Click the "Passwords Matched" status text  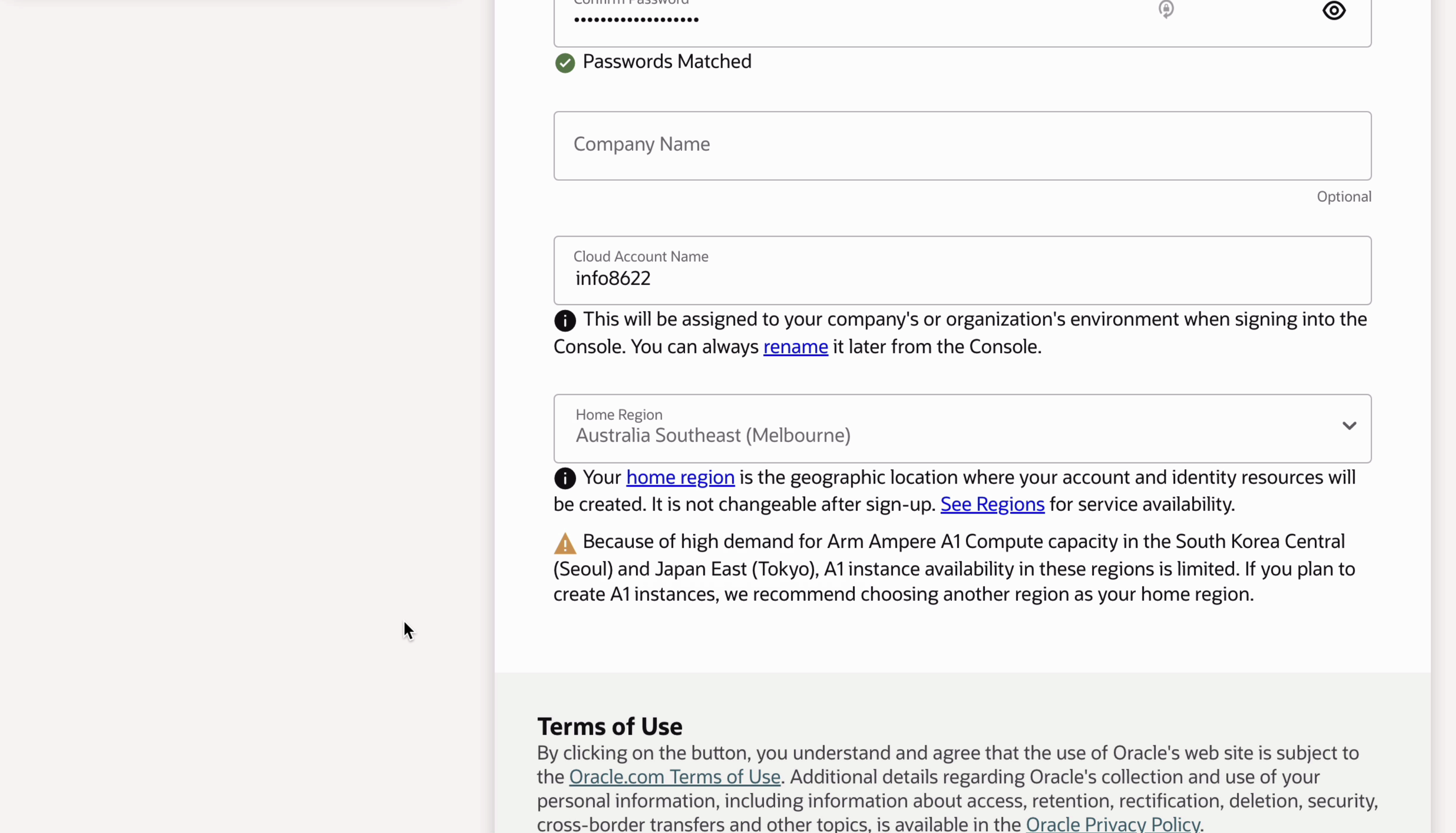click(666, 61)
